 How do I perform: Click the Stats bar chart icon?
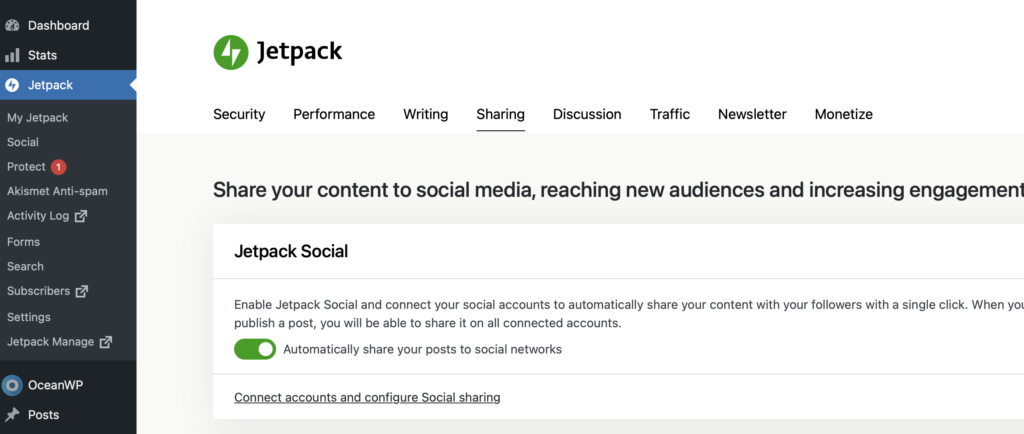pos(13,55)
